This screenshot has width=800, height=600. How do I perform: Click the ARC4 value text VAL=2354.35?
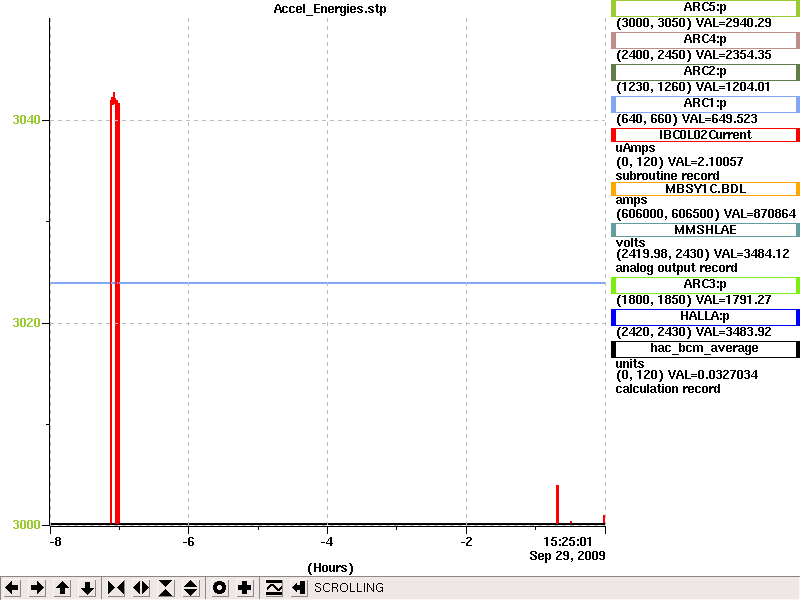pos(734,55)
